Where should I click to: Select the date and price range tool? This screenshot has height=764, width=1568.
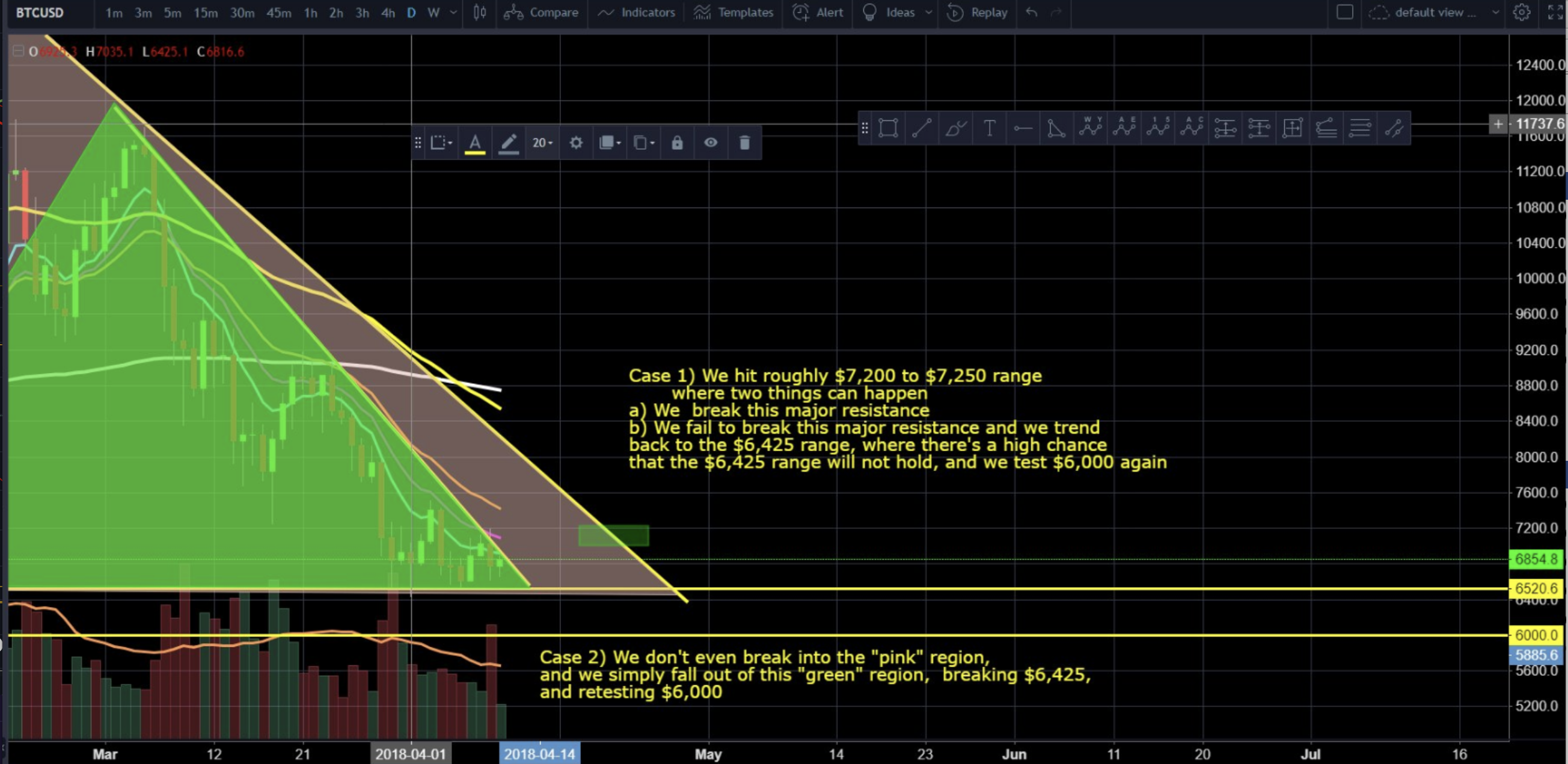pos(1292,129)
